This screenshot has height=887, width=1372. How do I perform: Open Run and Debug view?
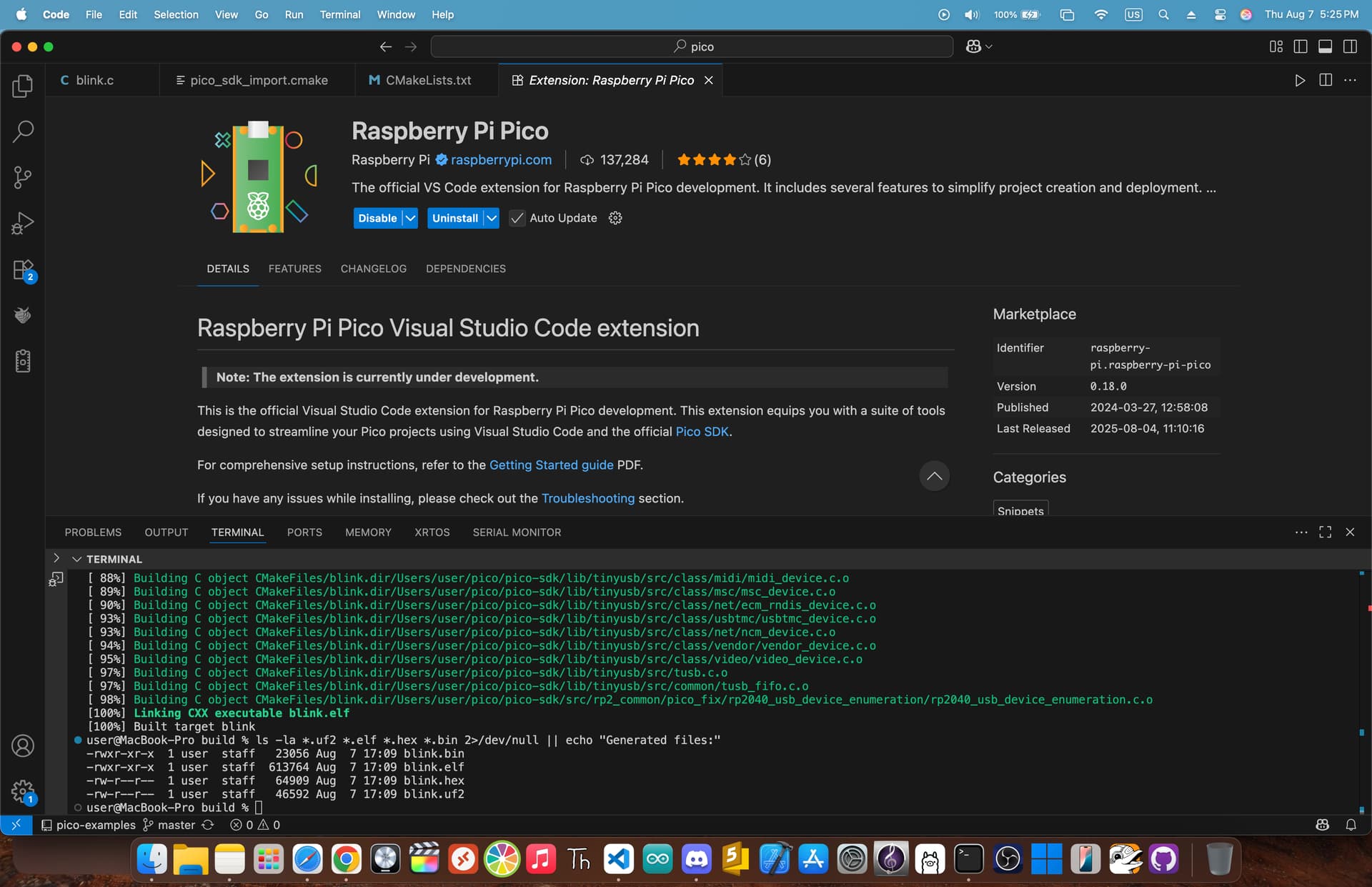click(x=23, y=223)
